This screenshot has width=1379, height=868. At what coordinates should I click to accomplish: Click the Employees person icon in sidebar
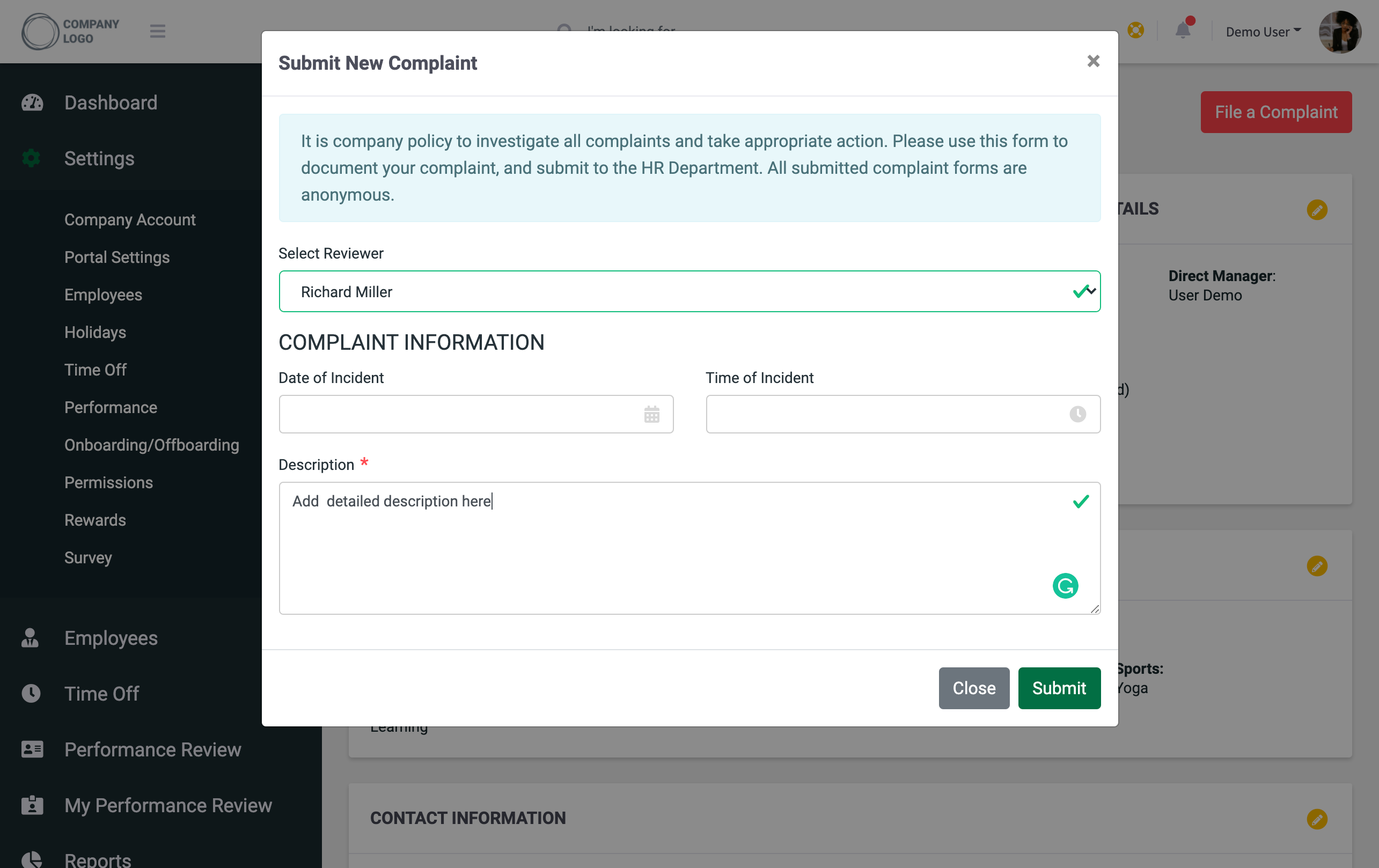pos(30,638)
